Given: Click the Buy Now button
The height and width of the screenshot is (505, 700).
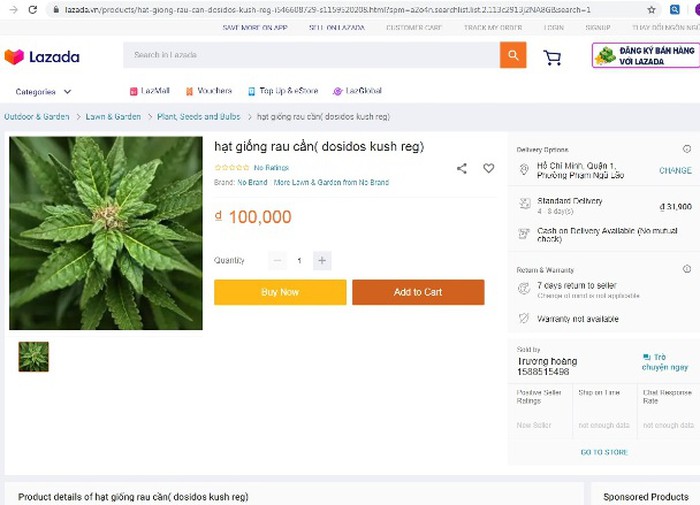Looking at the screenshot, I should click(280, 292).
